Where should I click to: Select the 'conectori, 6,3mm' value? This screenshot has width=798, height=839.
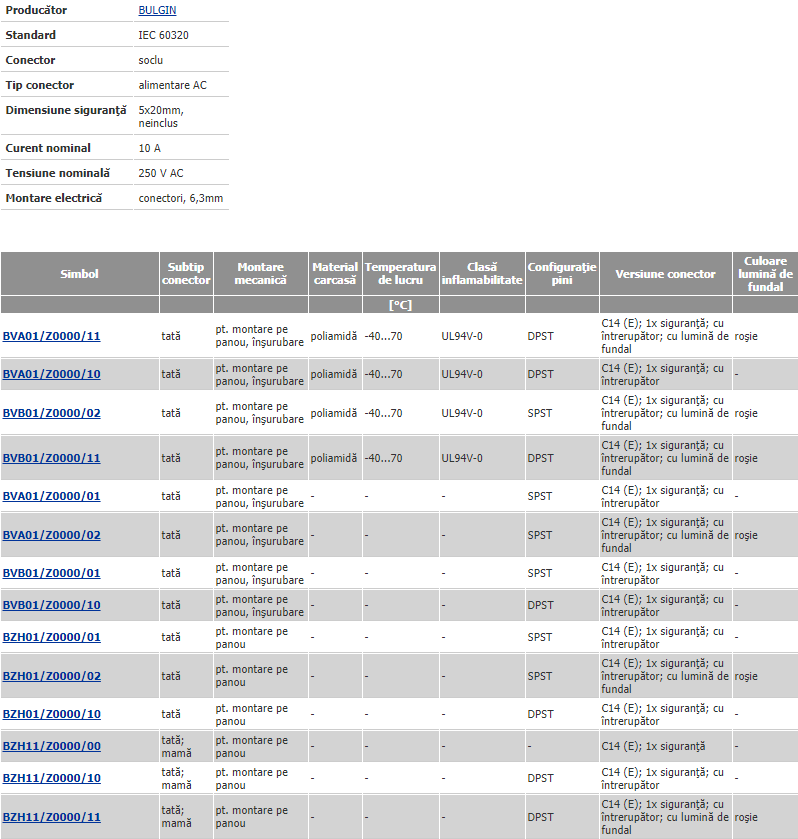[180, 199]
